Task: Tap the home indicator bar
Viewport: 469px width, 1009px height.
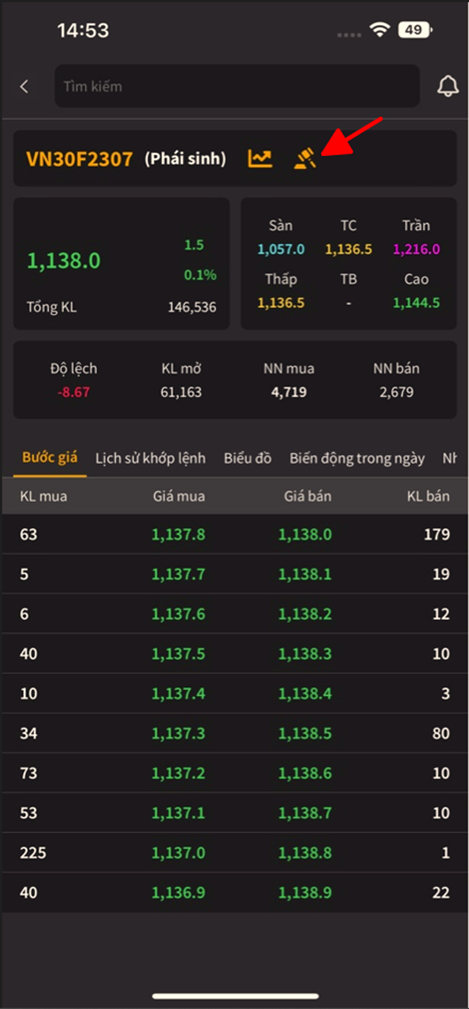Action: click(x=235, y=996)
